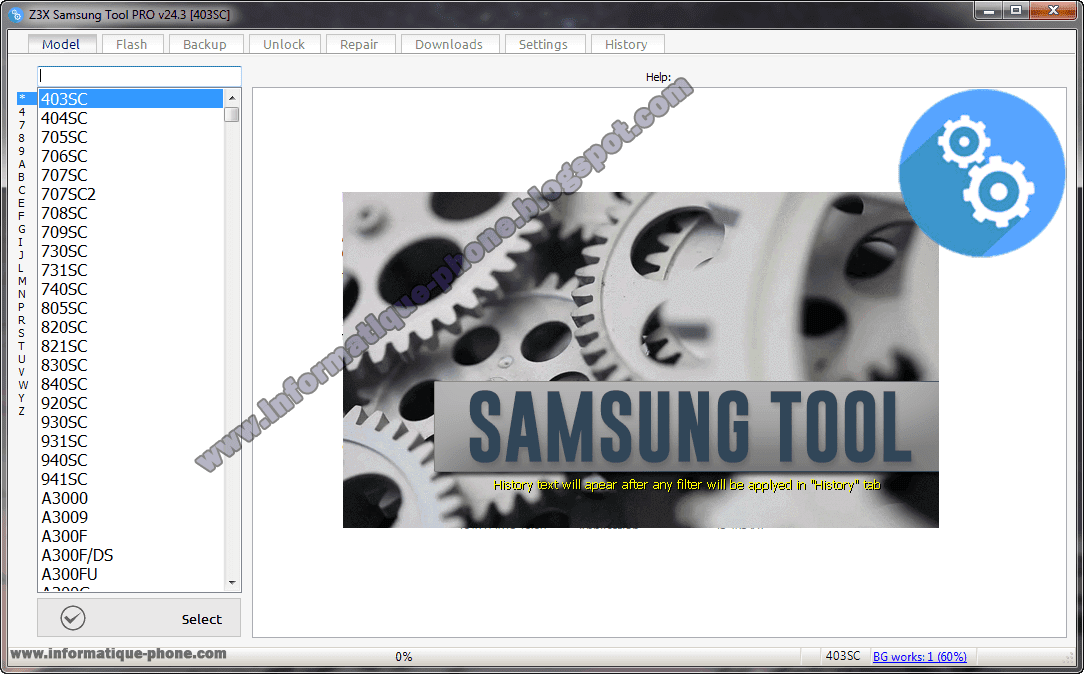Switch to the Model tab
1084x674 pixels.
(60, 44)
